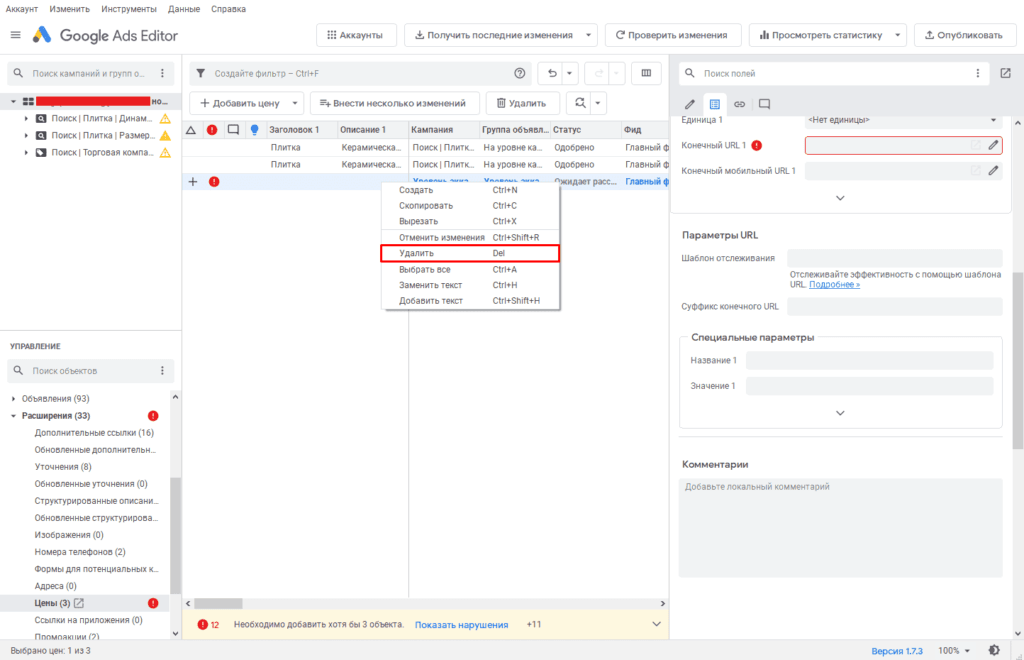The width and height of the screenshot is (1024, 660).
Task: Click the filter funnel icon
Action: tap(201, 73)
